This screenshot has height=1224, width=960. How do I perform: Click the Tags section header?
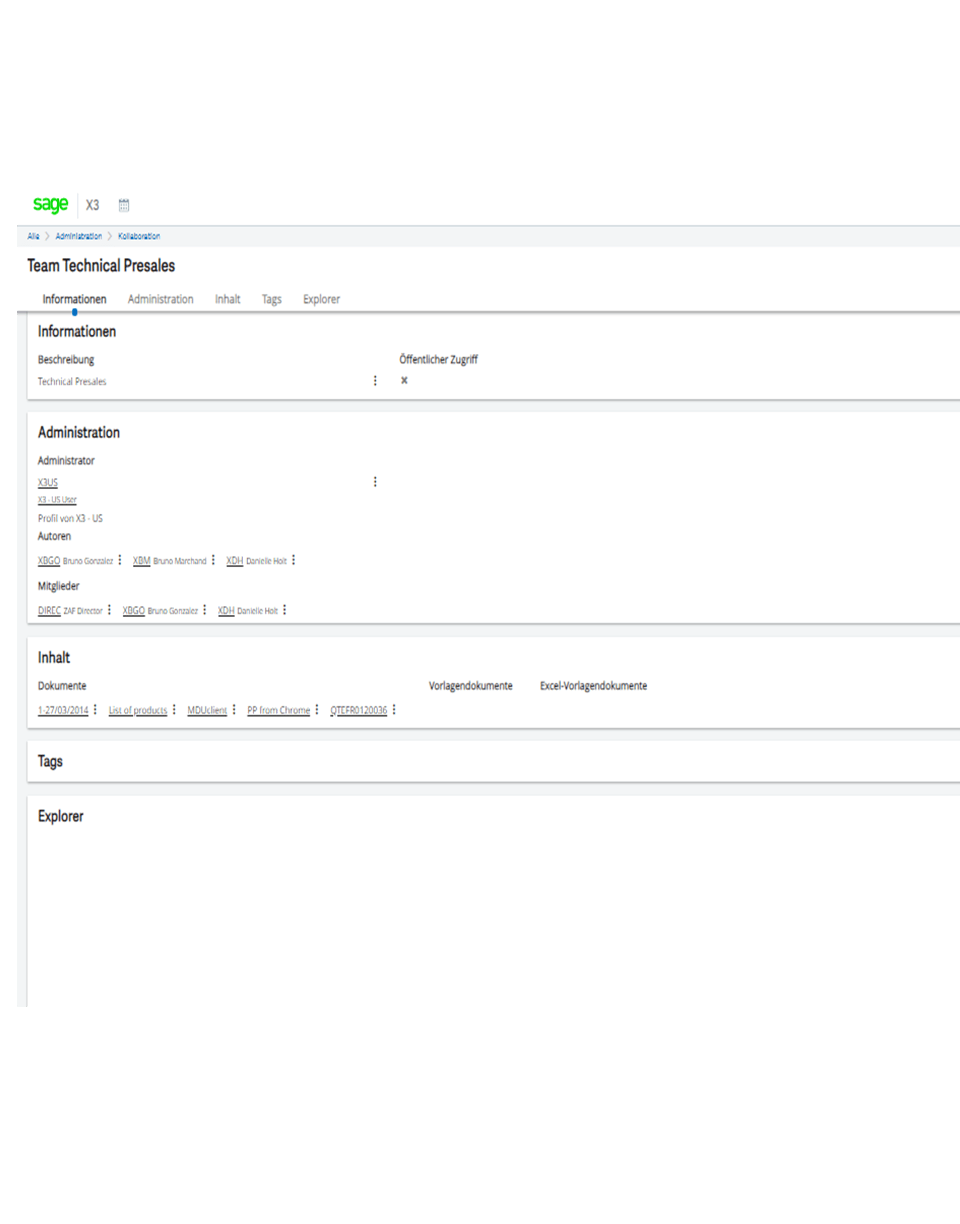(51, 762)
